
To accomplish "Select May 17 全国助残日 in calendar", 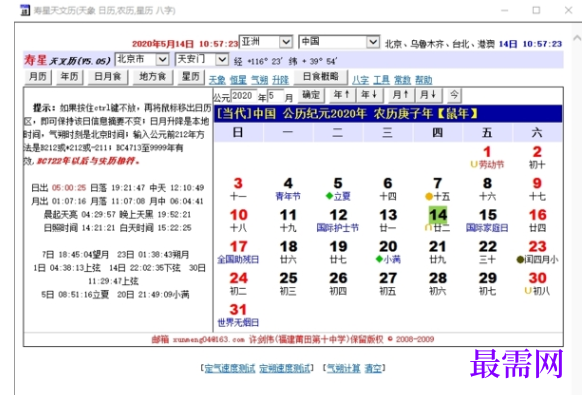I will tap(238, 252).
